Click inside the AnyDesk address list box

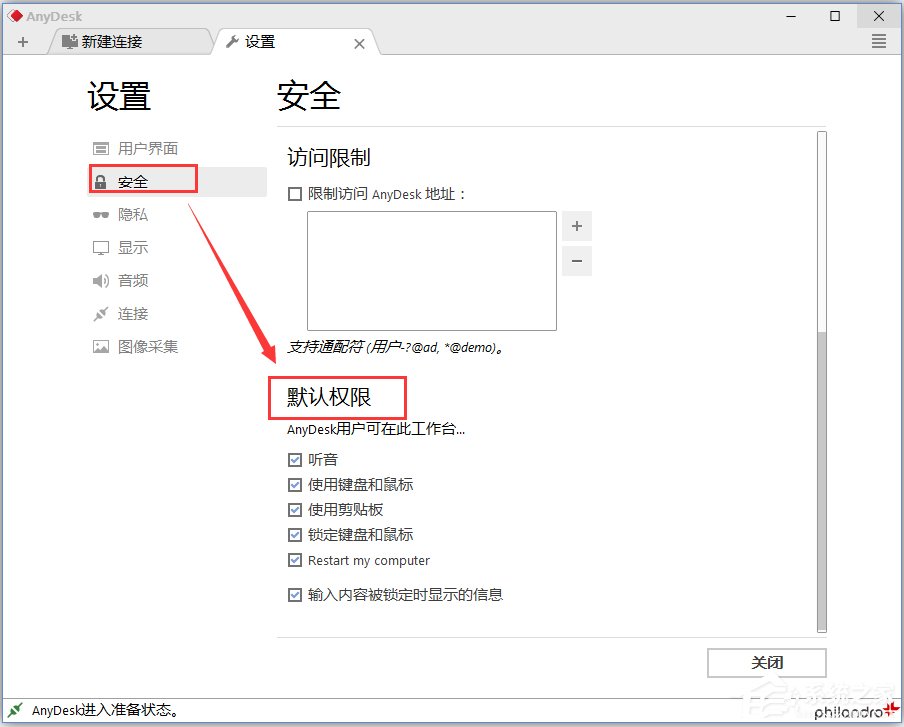[x=431, y=270]
